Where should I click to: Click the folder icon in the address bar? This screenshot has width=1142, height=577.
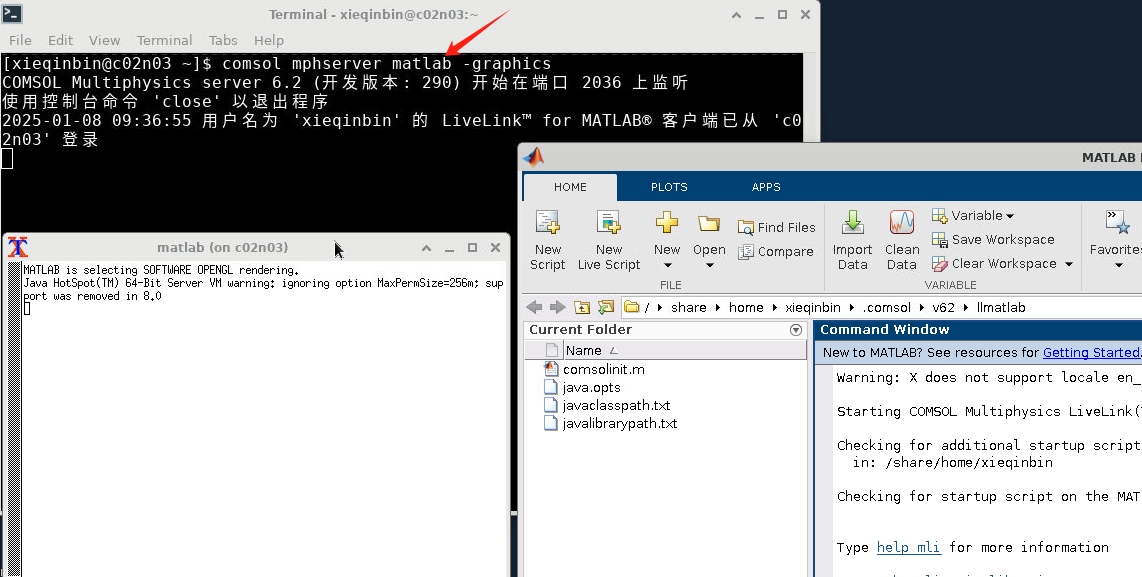pyautogui.click(x=631, y=307)
